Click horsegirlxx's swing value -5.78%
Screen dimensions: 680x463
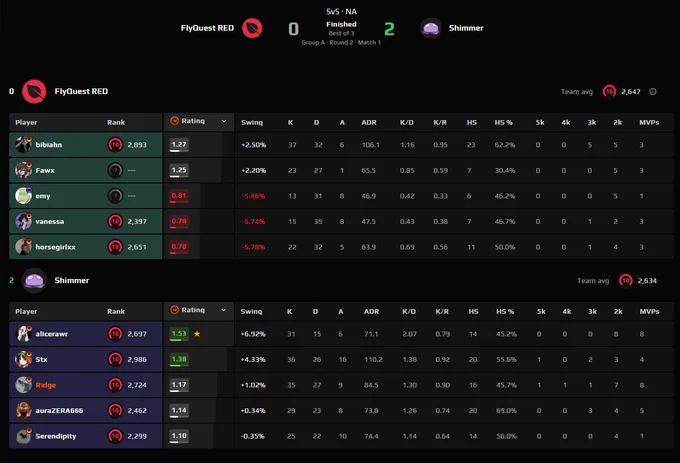tap(253, 247)
